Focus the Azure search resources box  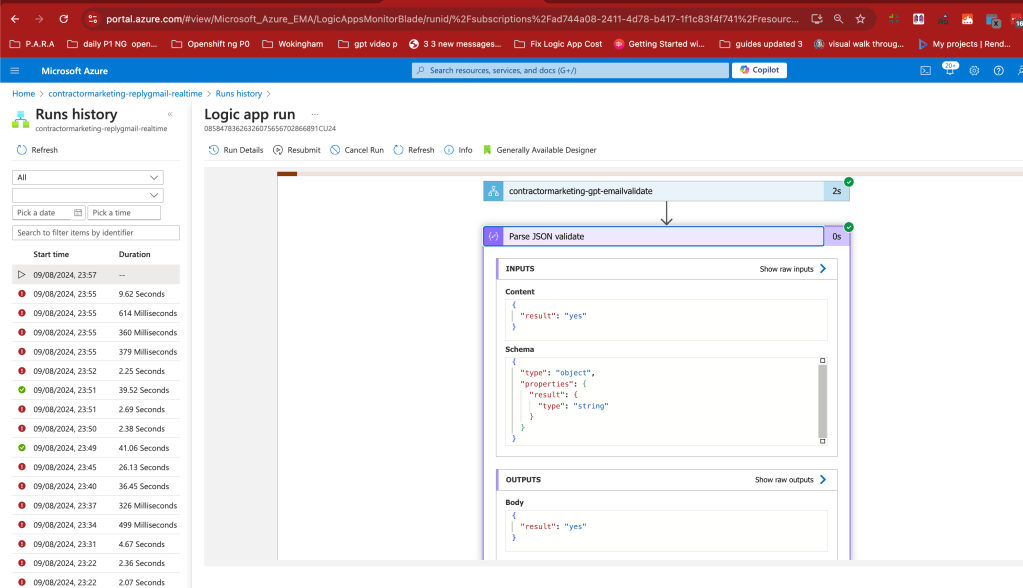[x=570, y=70]
